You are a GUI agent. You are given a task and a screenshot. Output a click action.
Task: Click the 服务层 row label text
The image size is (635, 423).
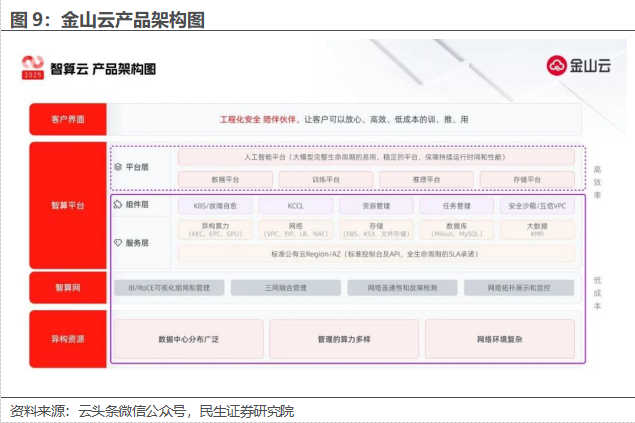[x=137, y=242]
